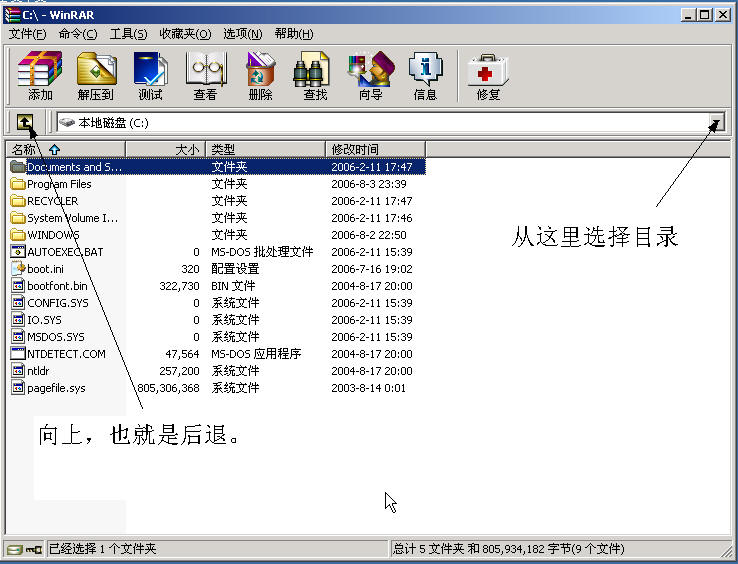Click the 2006-7-16 19:02 date cell
738x564 pixels.
coord(372,269)
